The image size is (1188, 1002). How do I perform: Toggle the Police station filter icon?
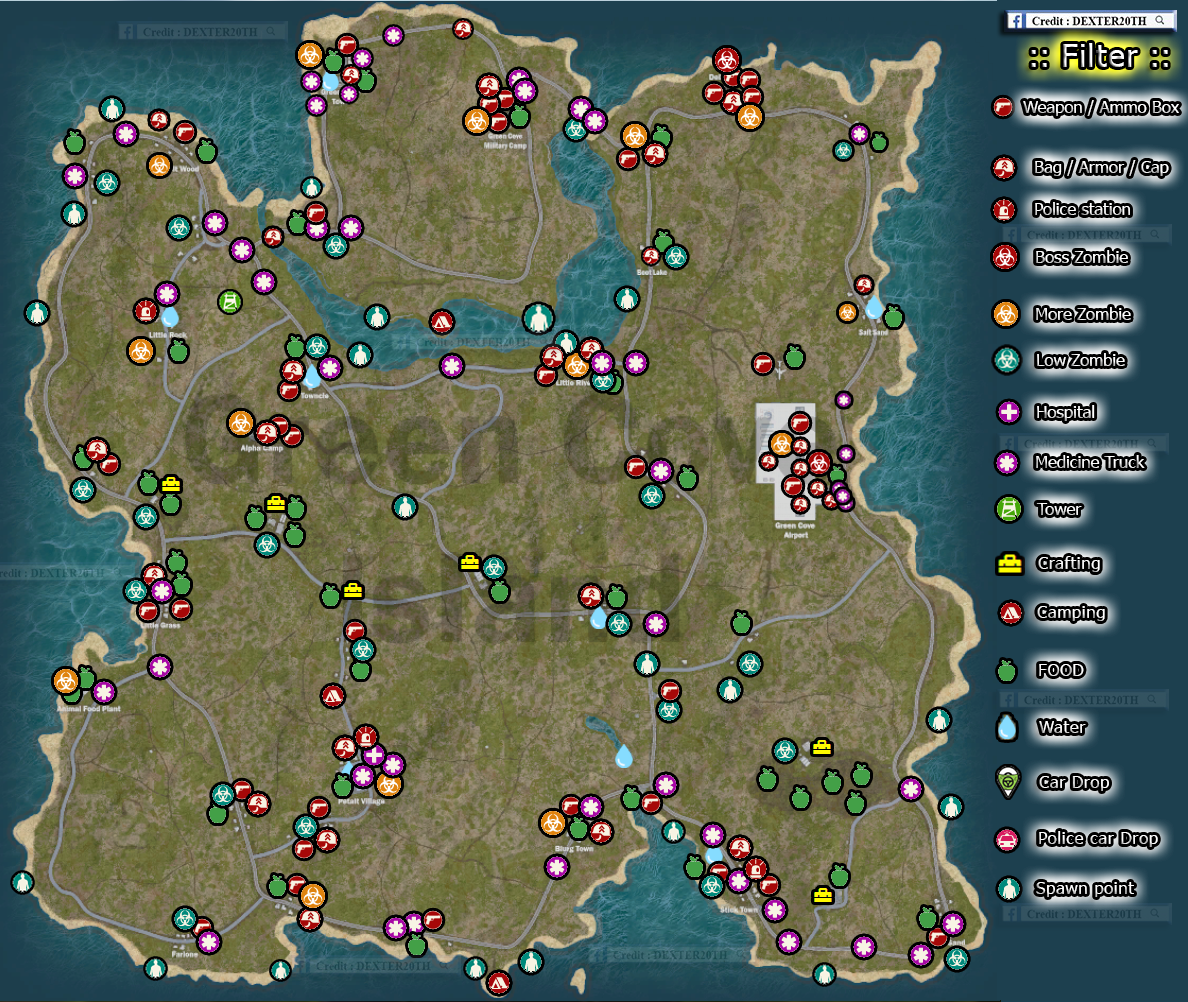pos(1004,209)
